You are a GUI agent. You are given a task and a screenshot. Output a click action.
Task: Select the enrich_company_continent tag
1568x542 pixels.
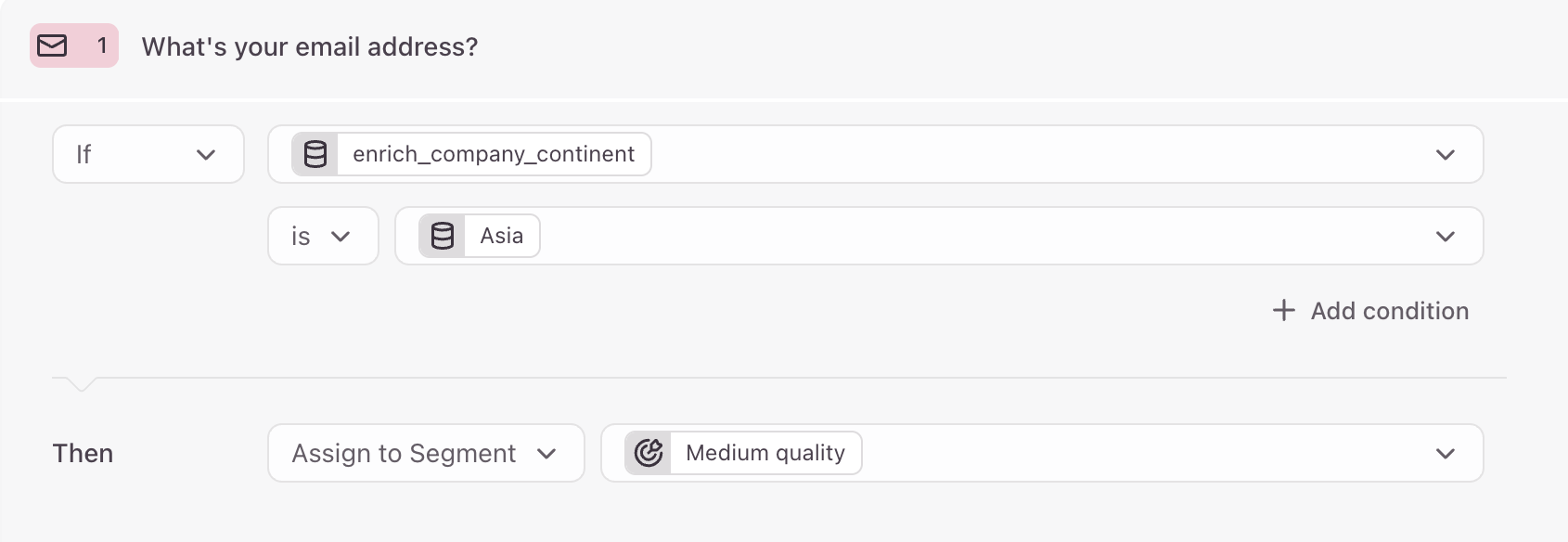click(x=471, y=154)
